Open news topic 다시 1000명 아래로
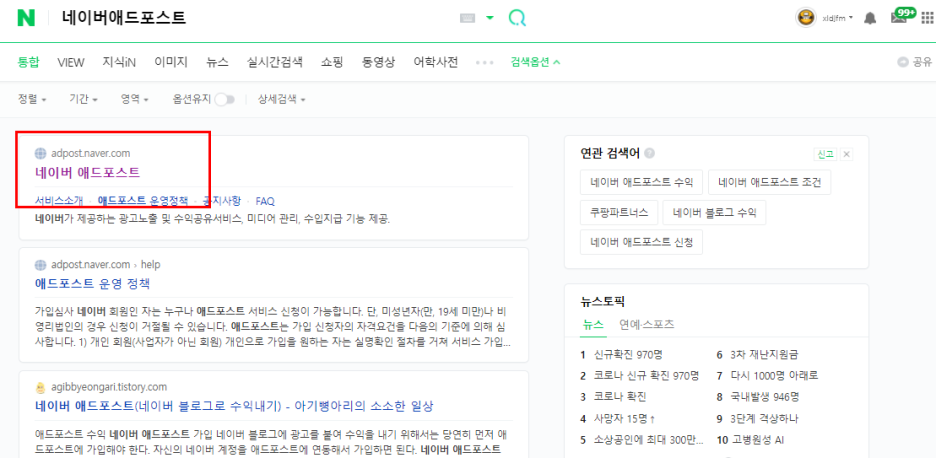 tap(774, 376)
